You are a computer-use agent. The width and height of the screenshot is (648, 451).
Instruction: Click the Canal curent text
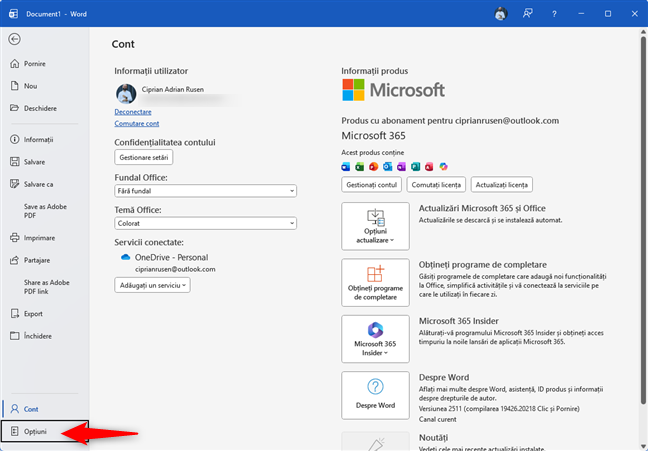pos(438,419)
